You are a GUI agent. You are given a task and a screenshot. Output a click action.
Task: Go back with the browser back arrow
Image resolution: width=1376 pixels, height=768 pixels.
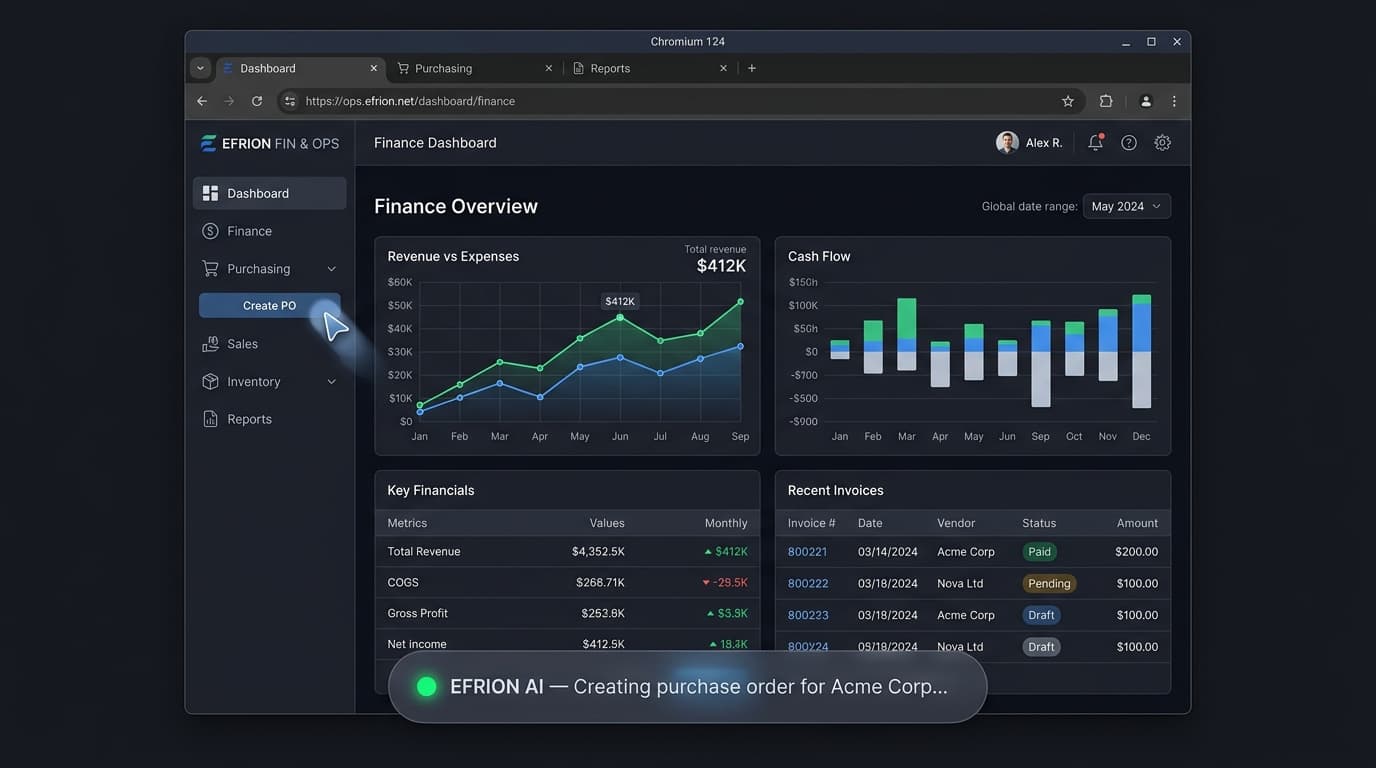(202, 101)
